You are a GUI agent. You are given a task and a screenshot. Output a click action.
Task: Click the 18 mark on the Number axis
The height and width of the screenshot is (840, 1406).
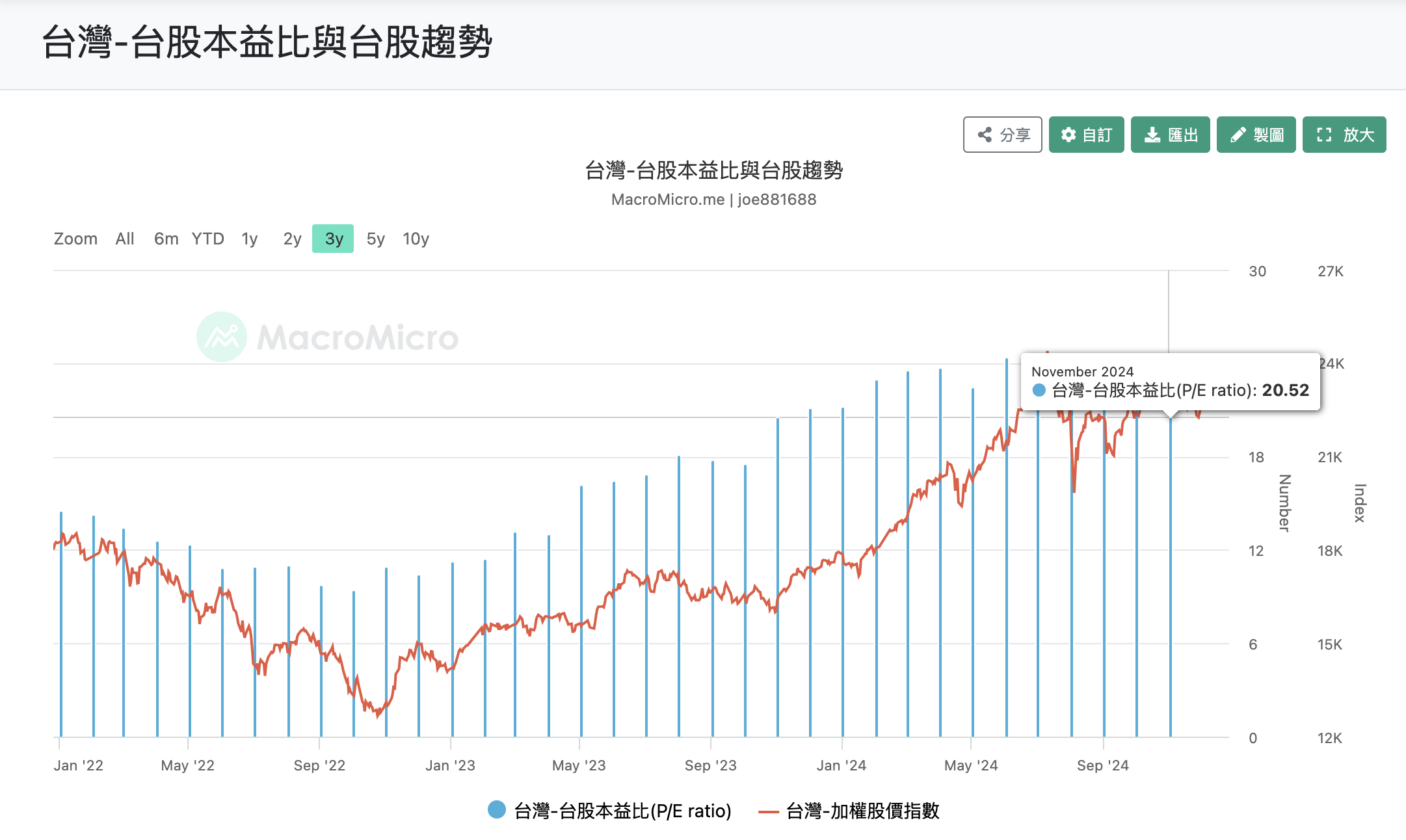(1256, 457)
